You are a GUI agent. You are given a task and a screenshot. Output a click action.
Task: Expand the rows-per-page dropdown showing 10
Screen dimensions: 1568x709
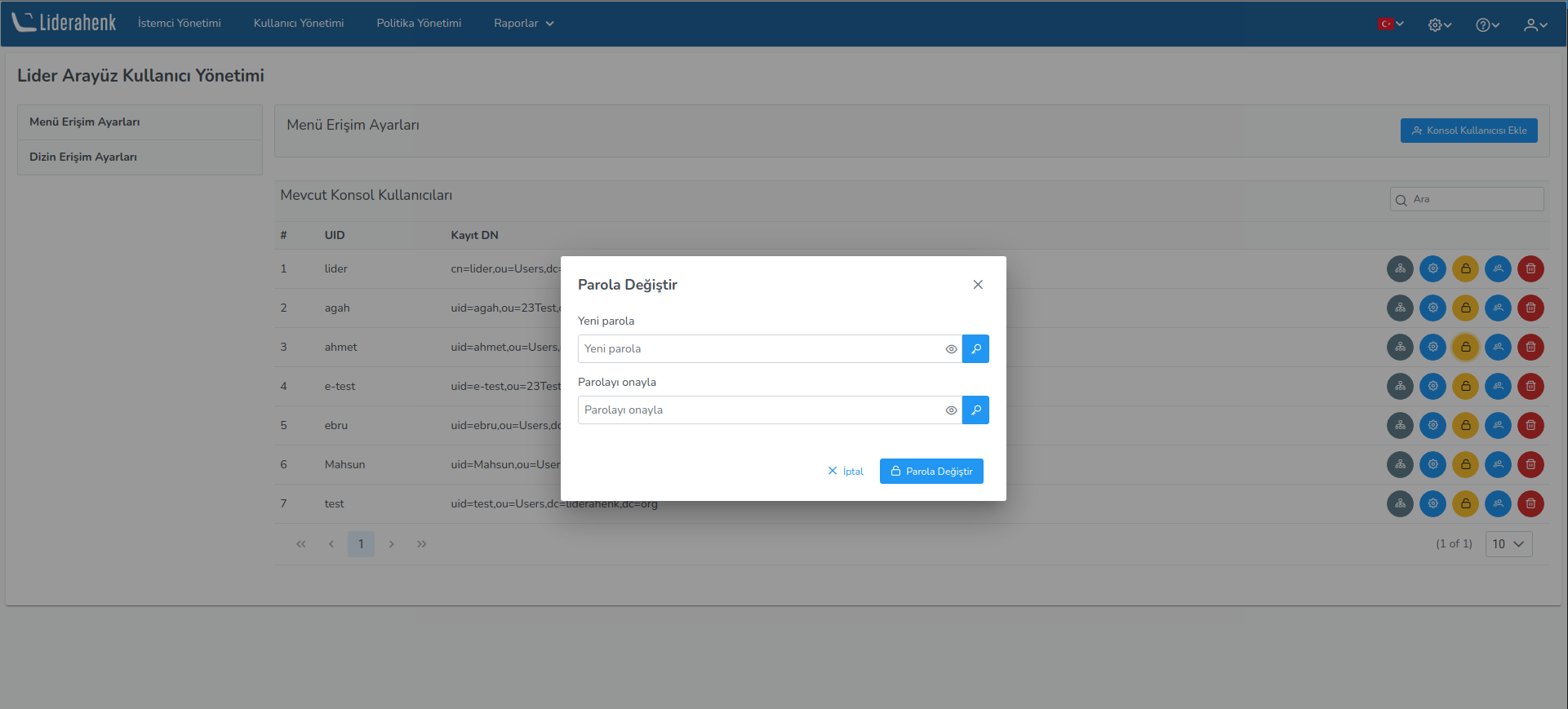point(1508,544)
